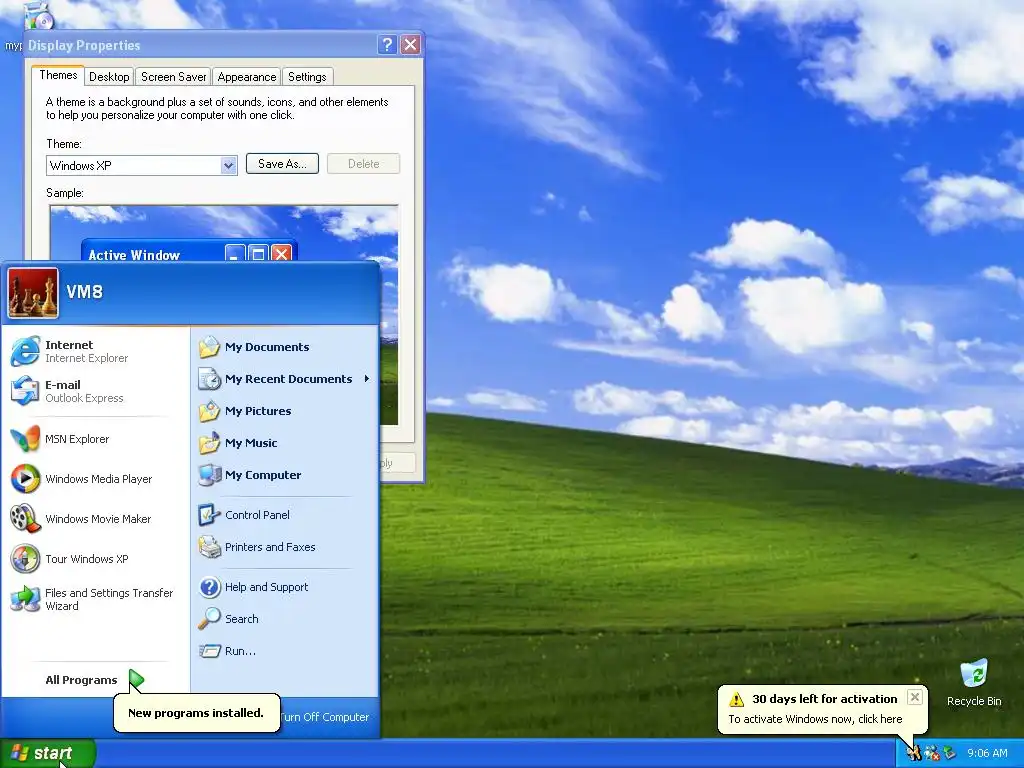Select the Themes tab

pyautogui.click(x=58, y=75)
